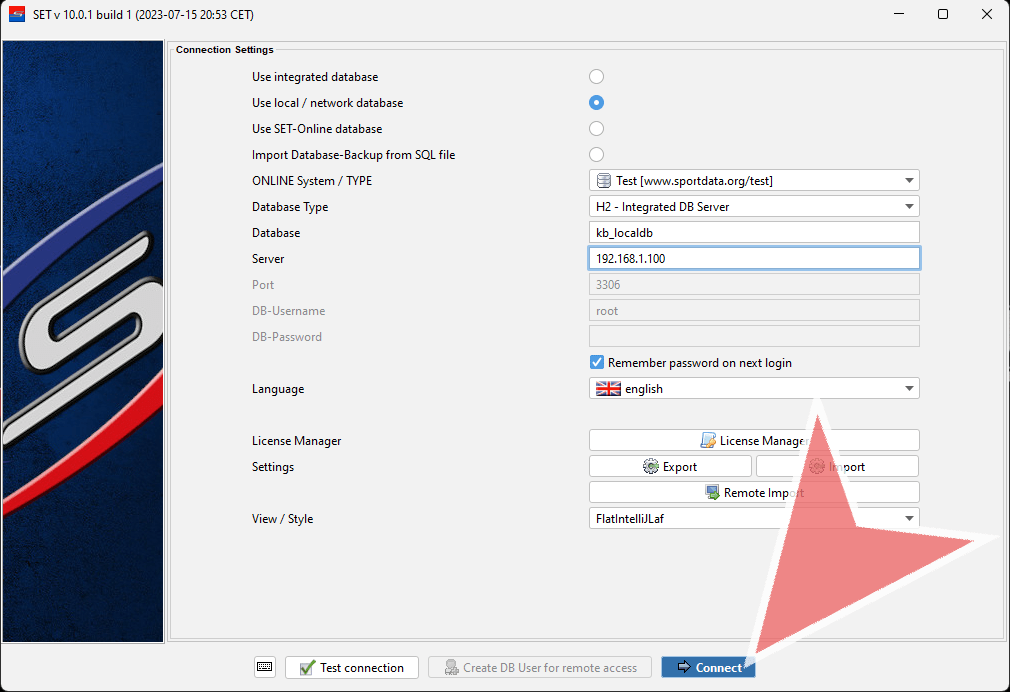
Task: Click the Remote Import button
Action: click(753, 493)
